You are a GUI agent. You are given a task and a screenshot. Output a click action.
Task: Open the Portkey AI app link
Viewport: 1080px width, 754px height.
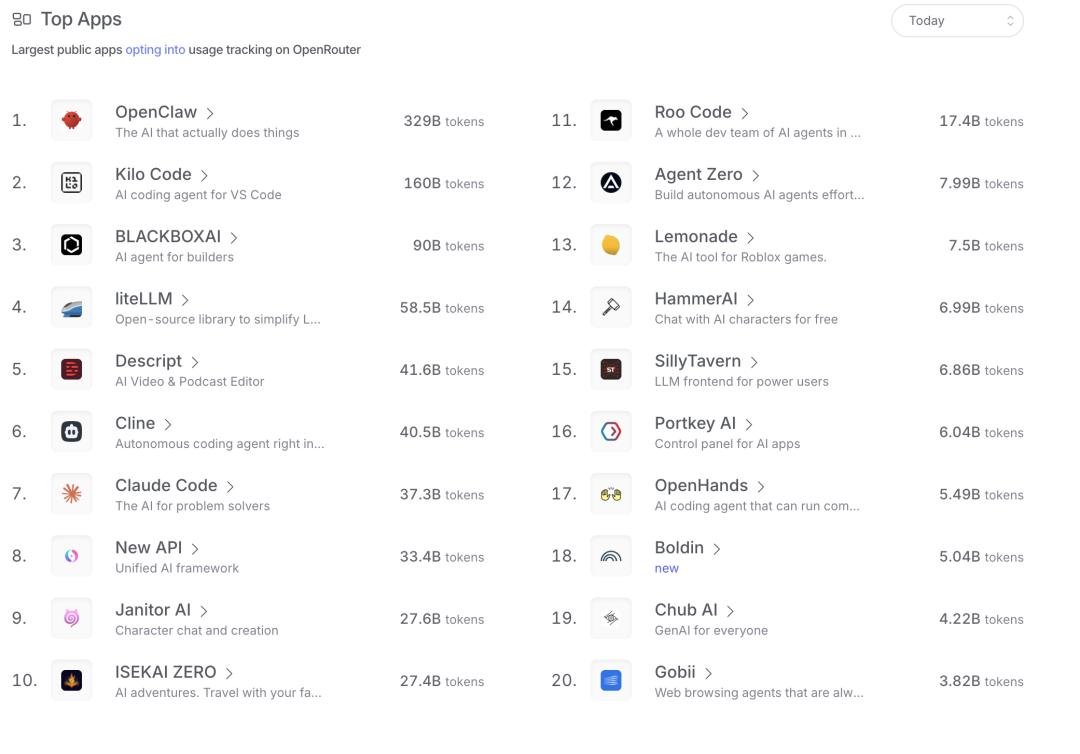click(695, 423)
